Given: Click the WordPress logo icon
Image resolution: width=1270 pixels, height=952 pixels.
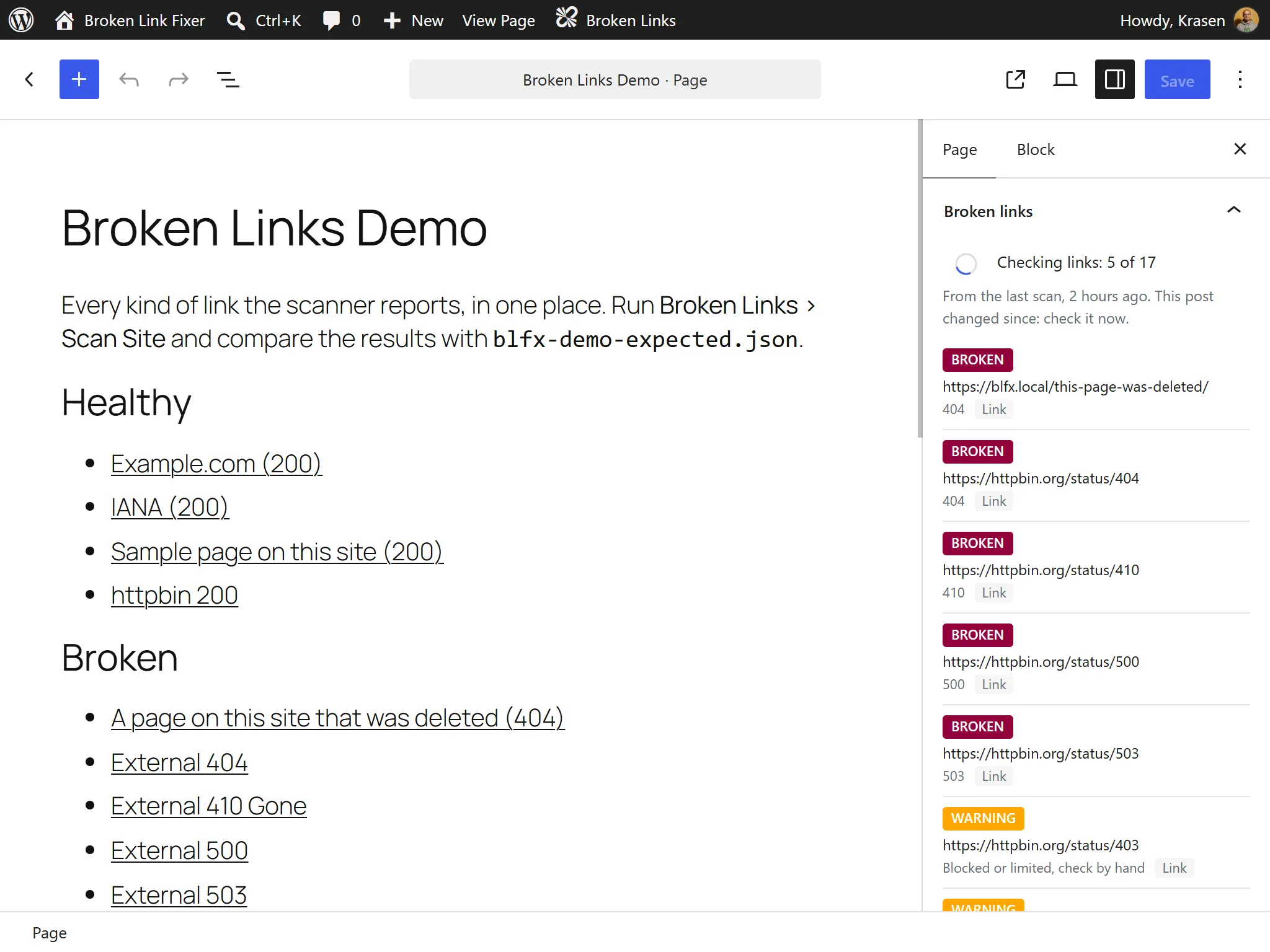Looking at the screenshot, I should click(x=21, y=20).
